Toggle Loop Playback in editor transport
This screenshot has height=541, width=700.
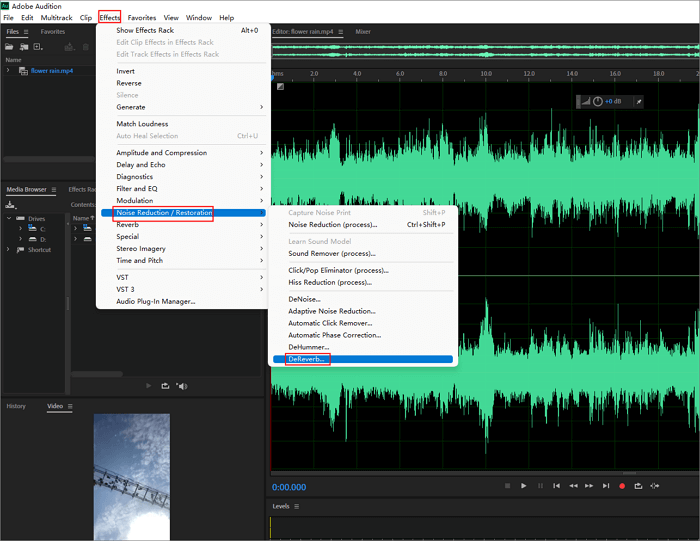coord(638,486)
